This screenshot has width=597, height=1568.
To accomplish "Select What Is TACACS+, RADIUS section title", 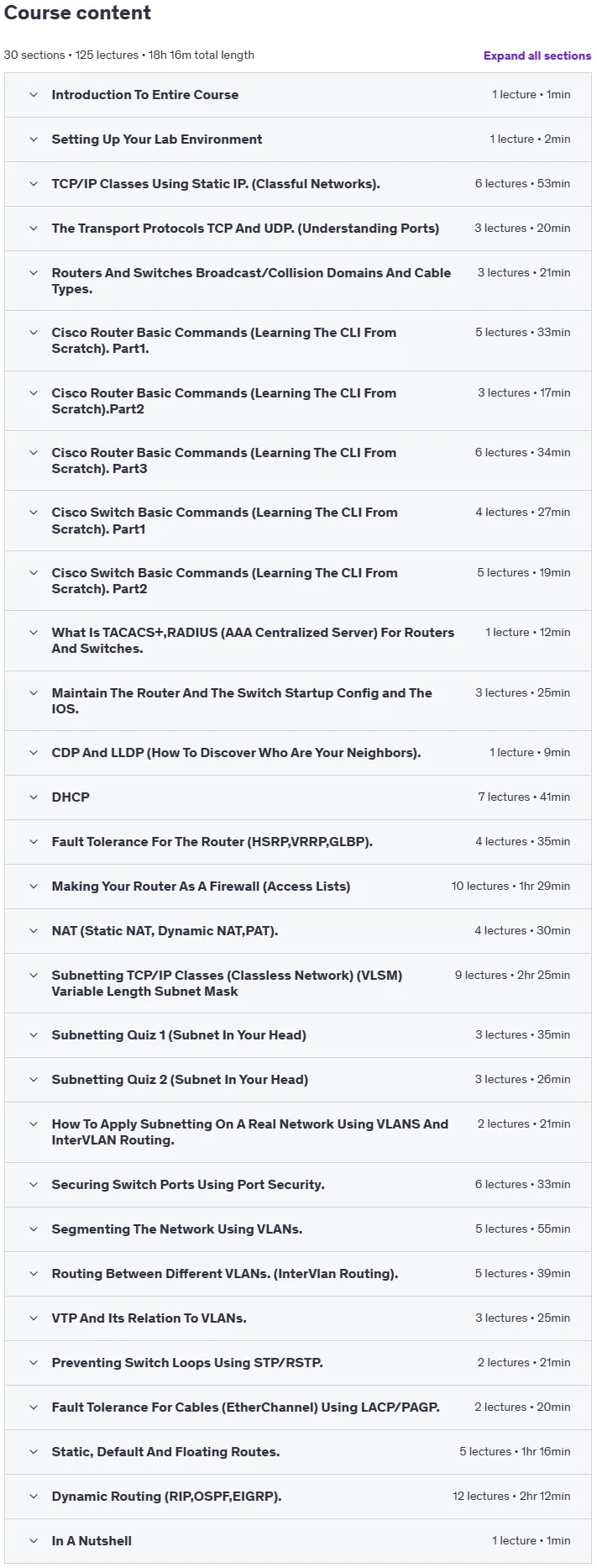I will point(253,640).
